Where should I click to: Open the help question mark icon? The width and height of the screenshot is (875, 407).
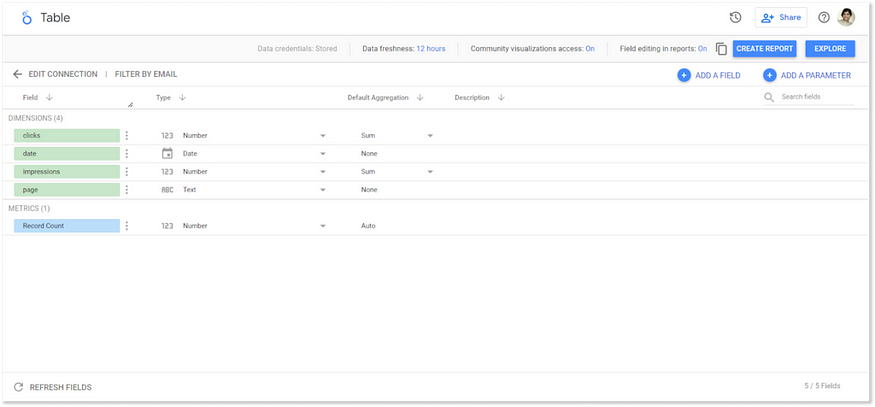tap(824, 17)
